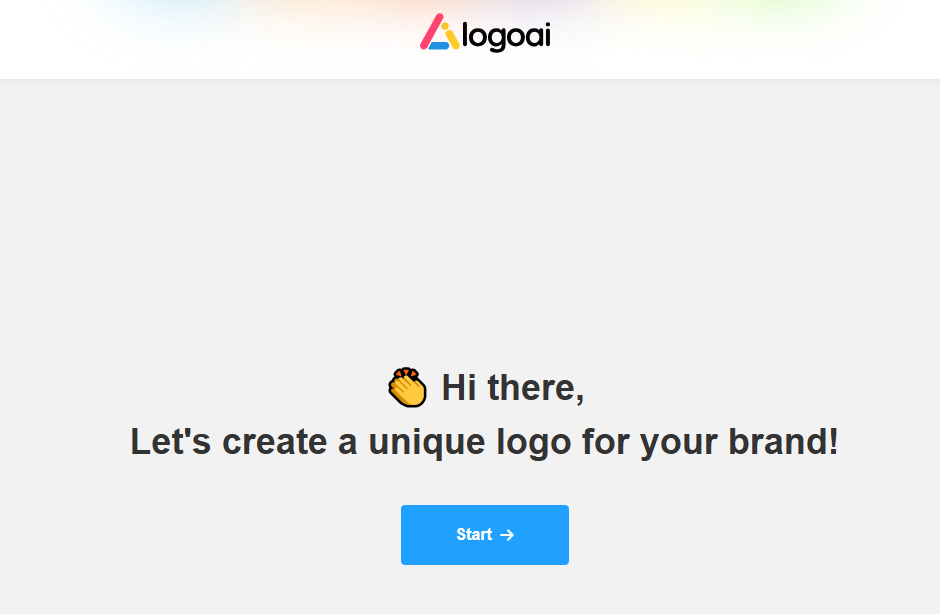Click the word "Hi" in the greeting
940x614 pixels.
(459, 387)
